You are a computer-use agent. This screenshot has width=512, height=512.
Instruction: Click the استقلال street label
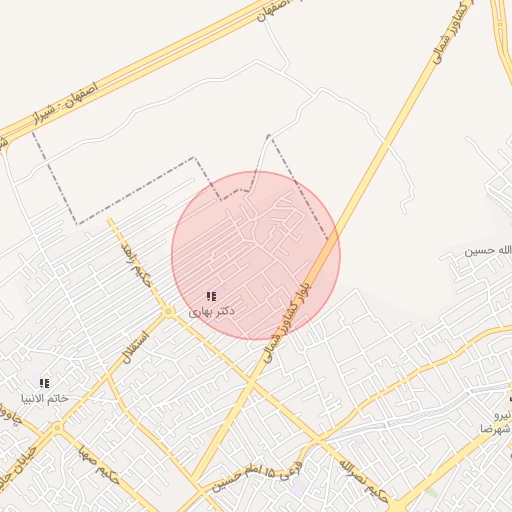[135, 348]
